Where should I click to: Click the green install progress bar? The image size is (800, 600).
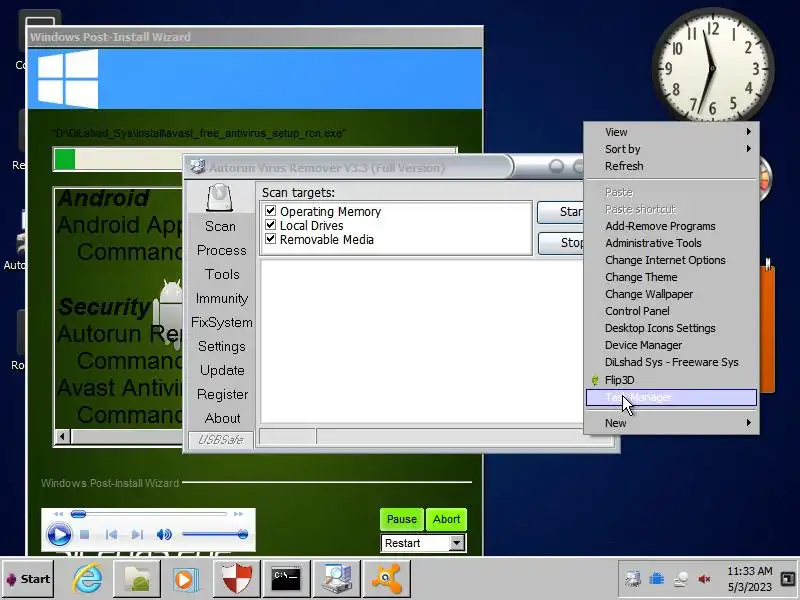pyautogui.click(x=255, y=159)
